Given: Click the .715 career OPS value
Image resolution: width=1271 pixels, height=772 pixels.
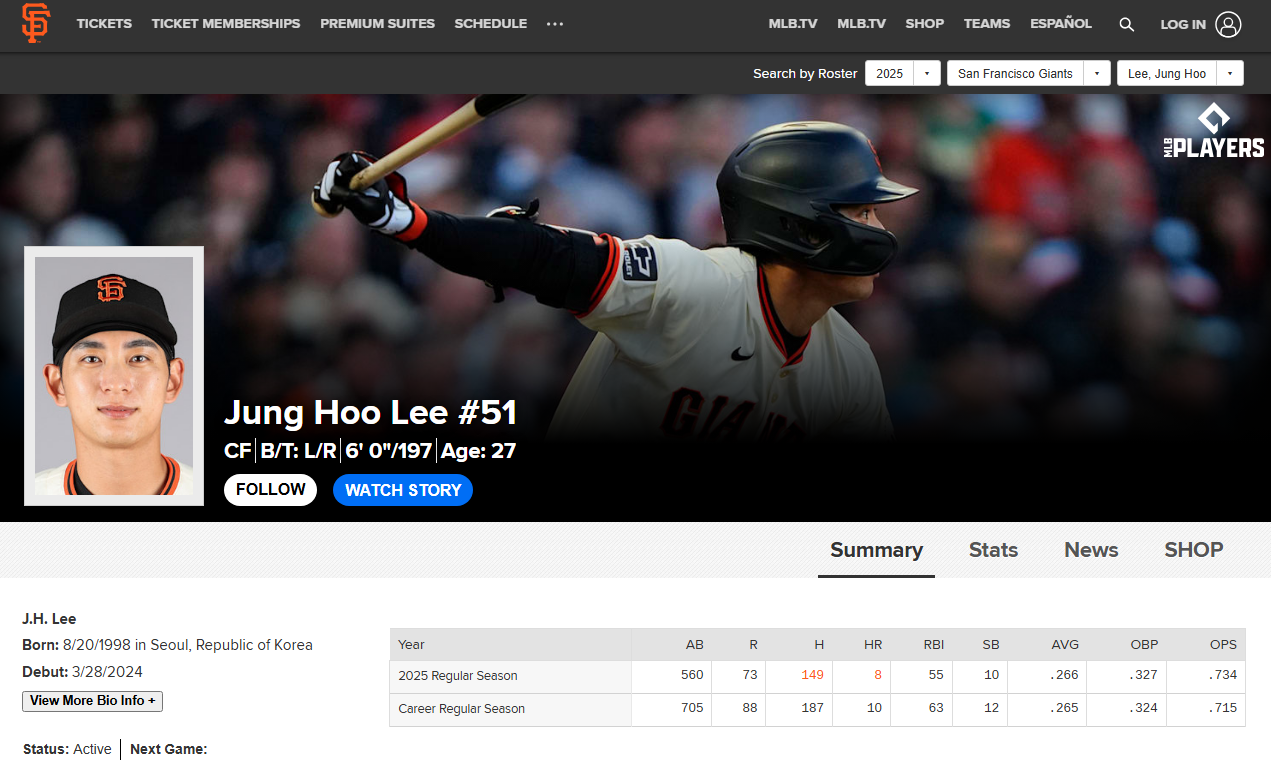Looking at the screenshot, I should pos(1222,708).
